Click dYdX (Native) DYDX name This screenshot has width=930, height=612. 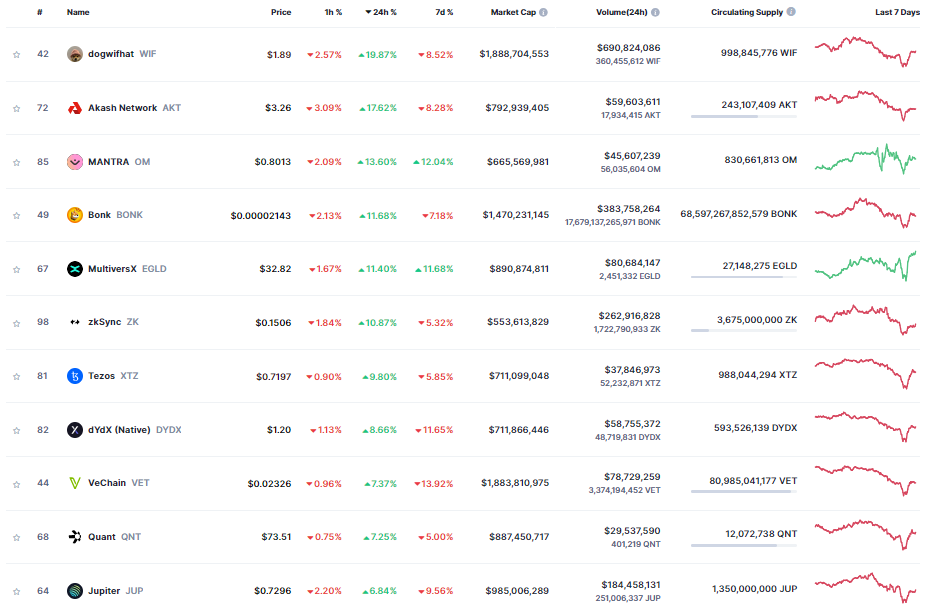pos(135,430)
